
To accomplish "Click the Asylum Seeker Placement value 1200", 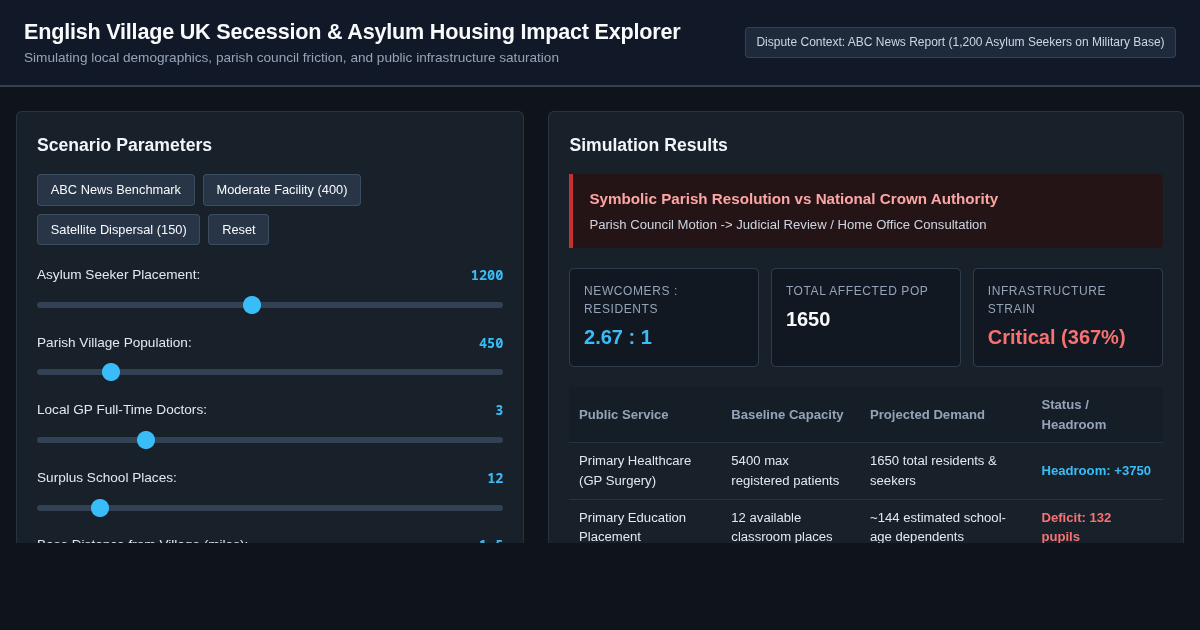I will click(487, 275).
